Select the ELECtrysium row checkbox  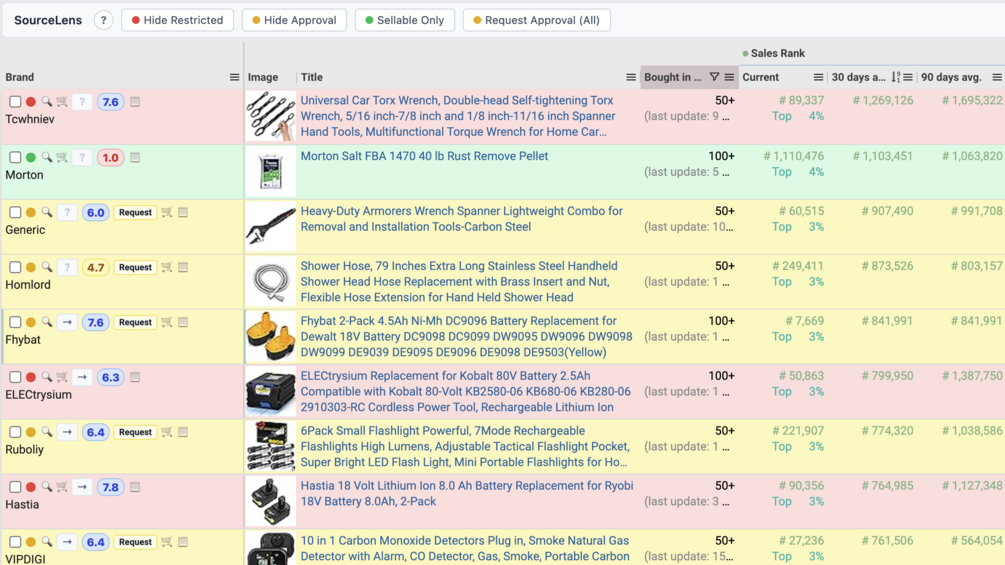tap(15, 377)
